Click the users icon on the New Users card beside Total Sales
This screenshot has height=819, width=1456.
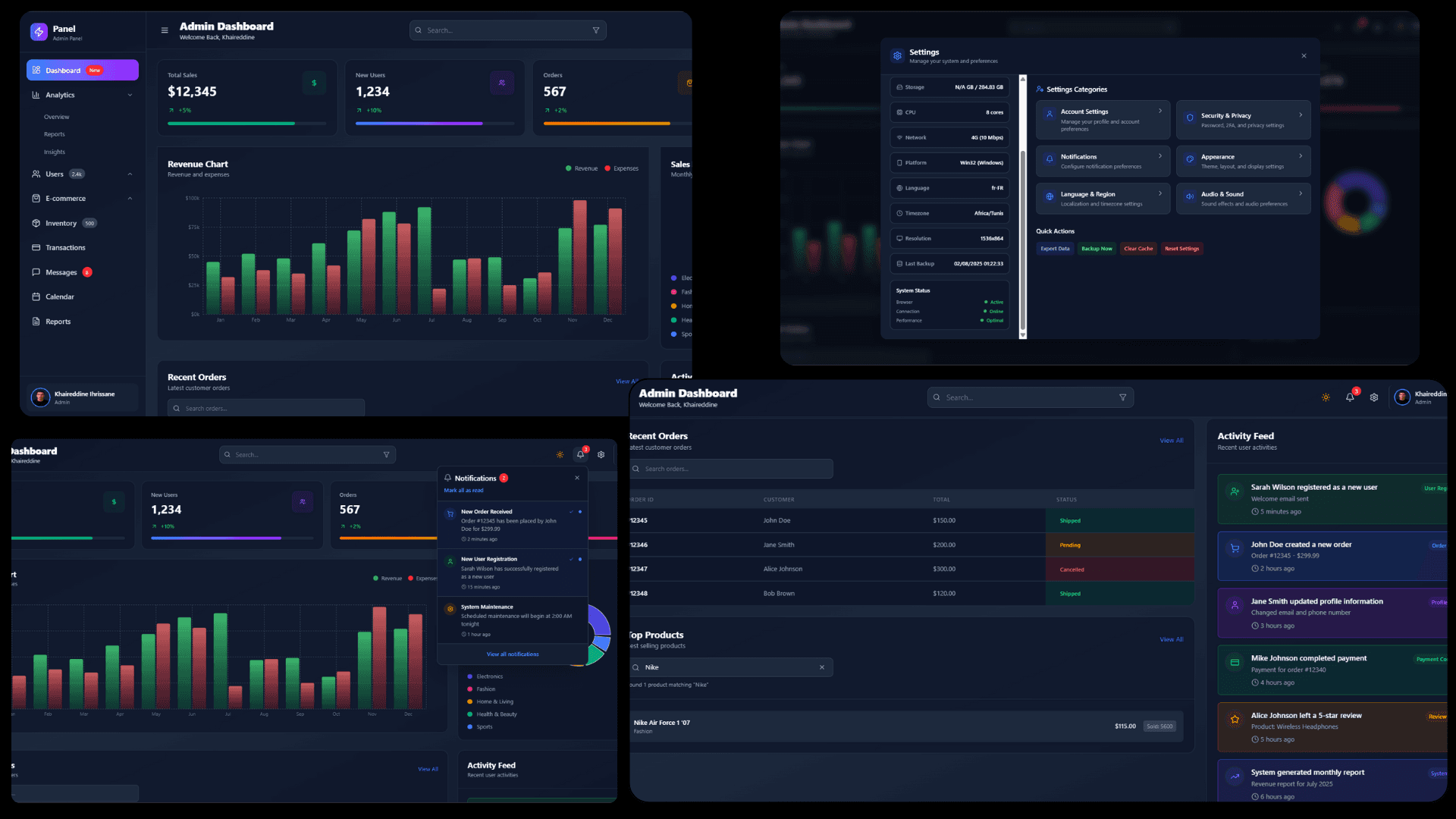[501, 83]
